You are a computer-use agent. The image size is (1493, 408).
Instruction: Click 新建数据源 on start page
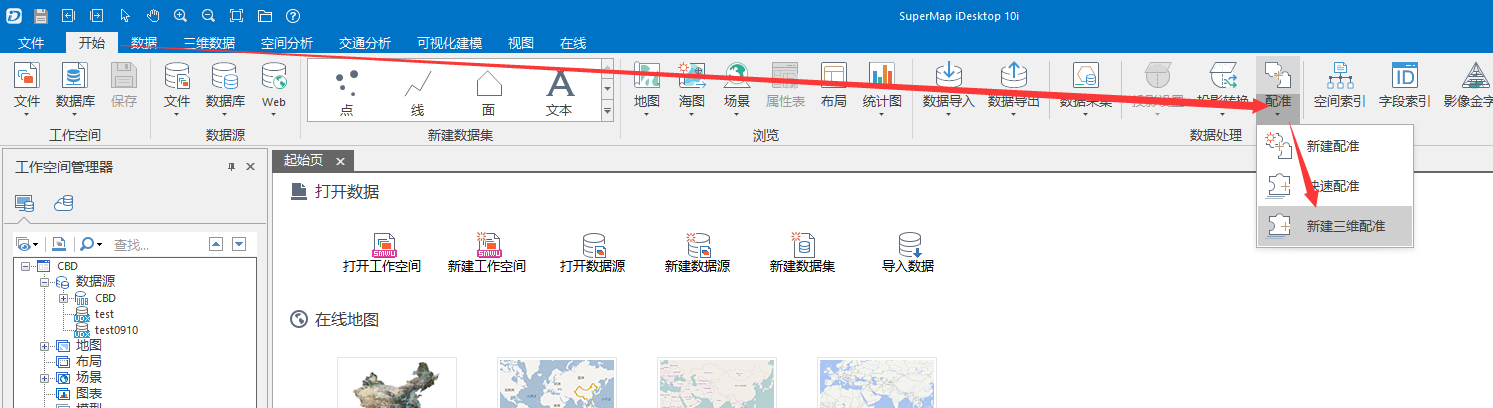(697, 253)
